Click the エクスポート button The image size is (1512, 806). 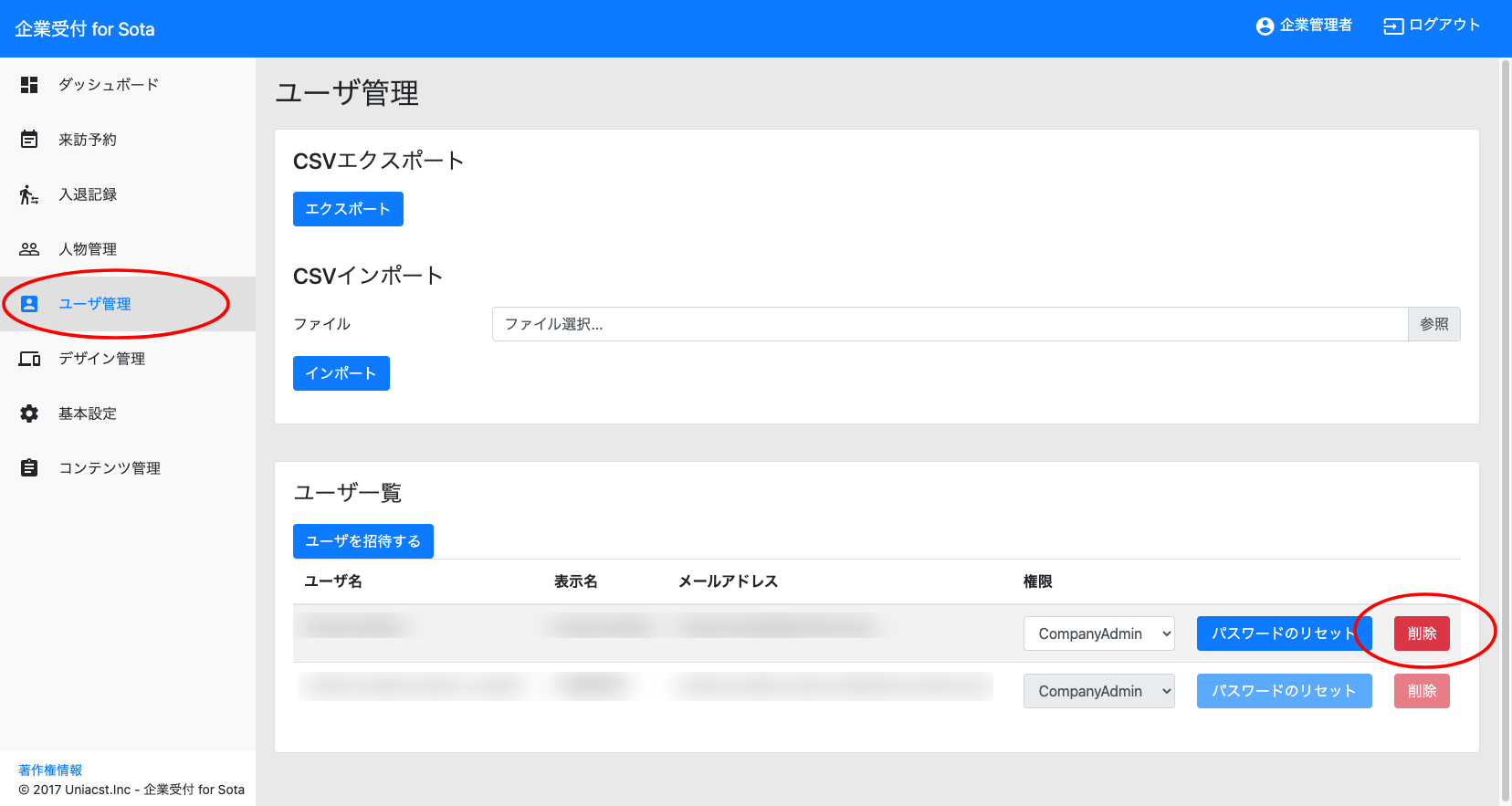348,209
